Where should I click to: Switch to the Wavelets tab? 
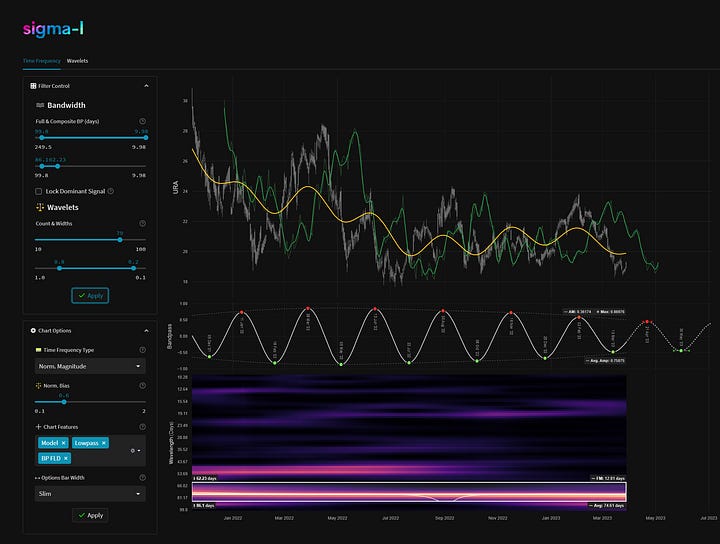(x=77, y=61)
